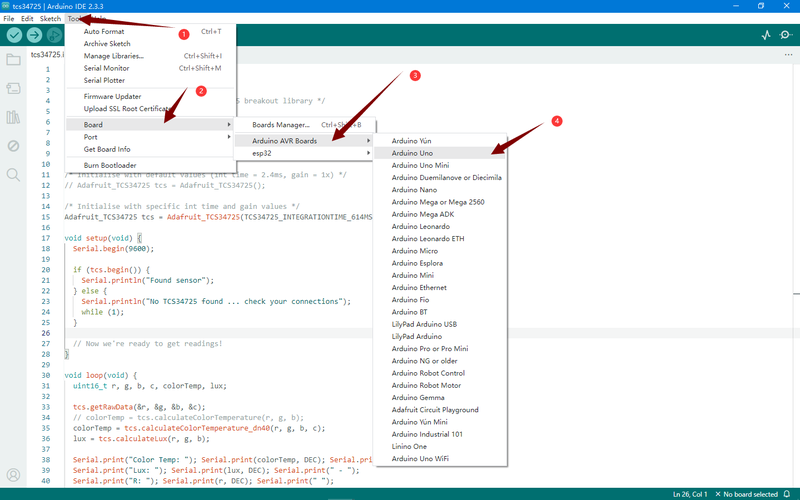
Task: Select Arduino Esplora board
Action: [440, 263]
